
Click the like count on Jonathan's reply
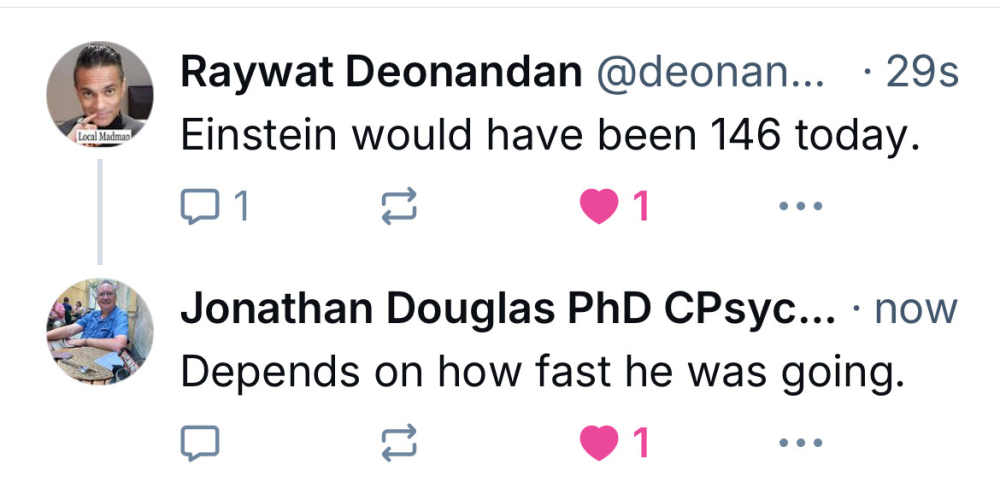pos(641,443)
